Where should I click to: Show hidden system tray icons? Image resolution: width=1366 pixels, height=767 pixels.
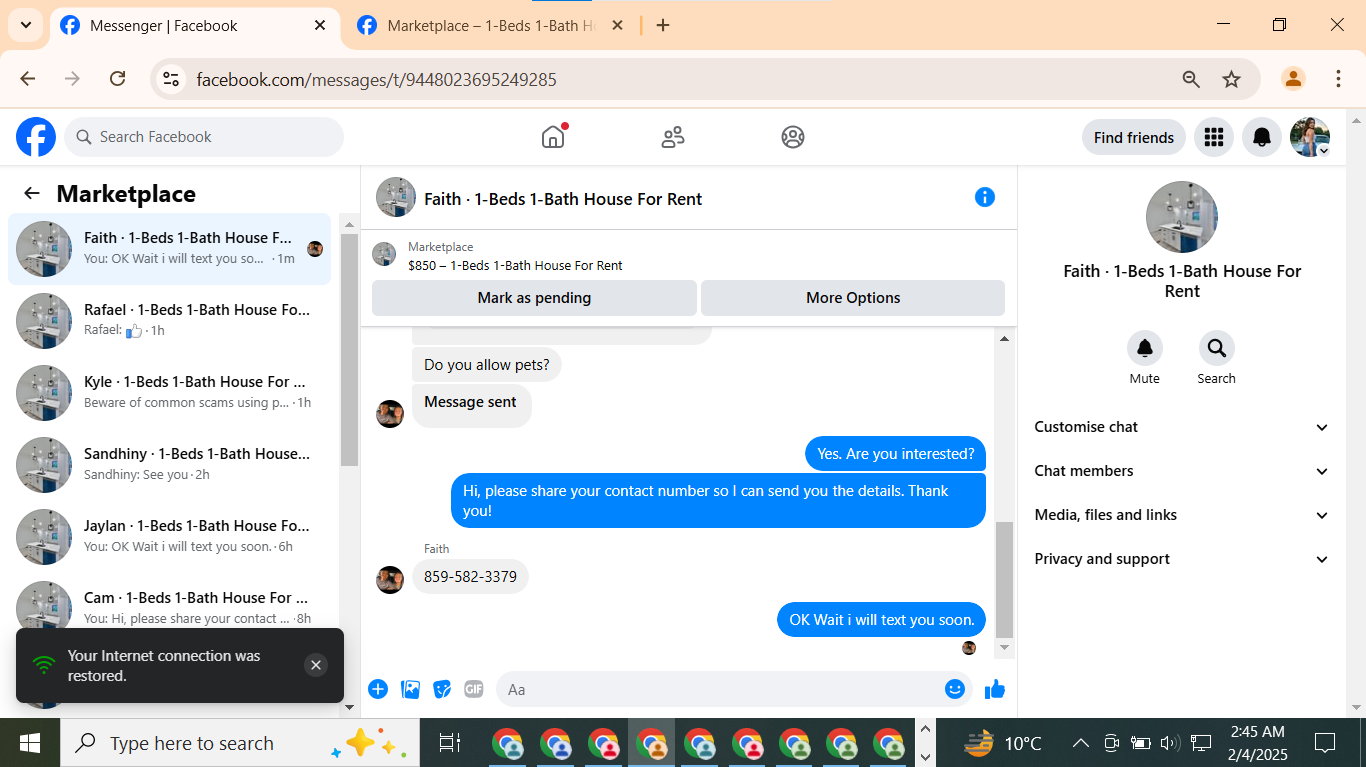pos(1081,743)
